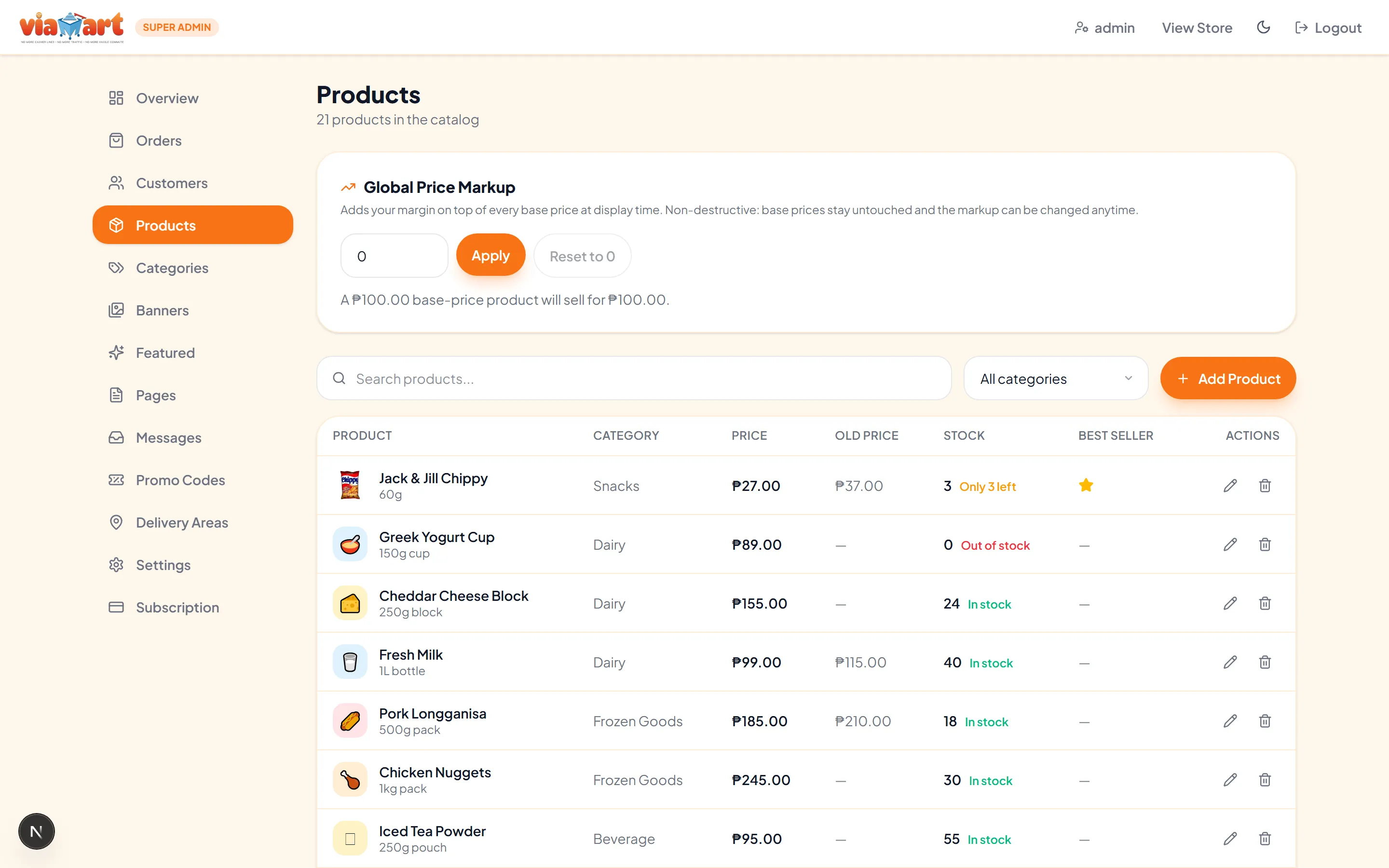The image size is (1389, 868).
Task: Edit the Iced Tea Powder product
Action: tap(1229, 839)
